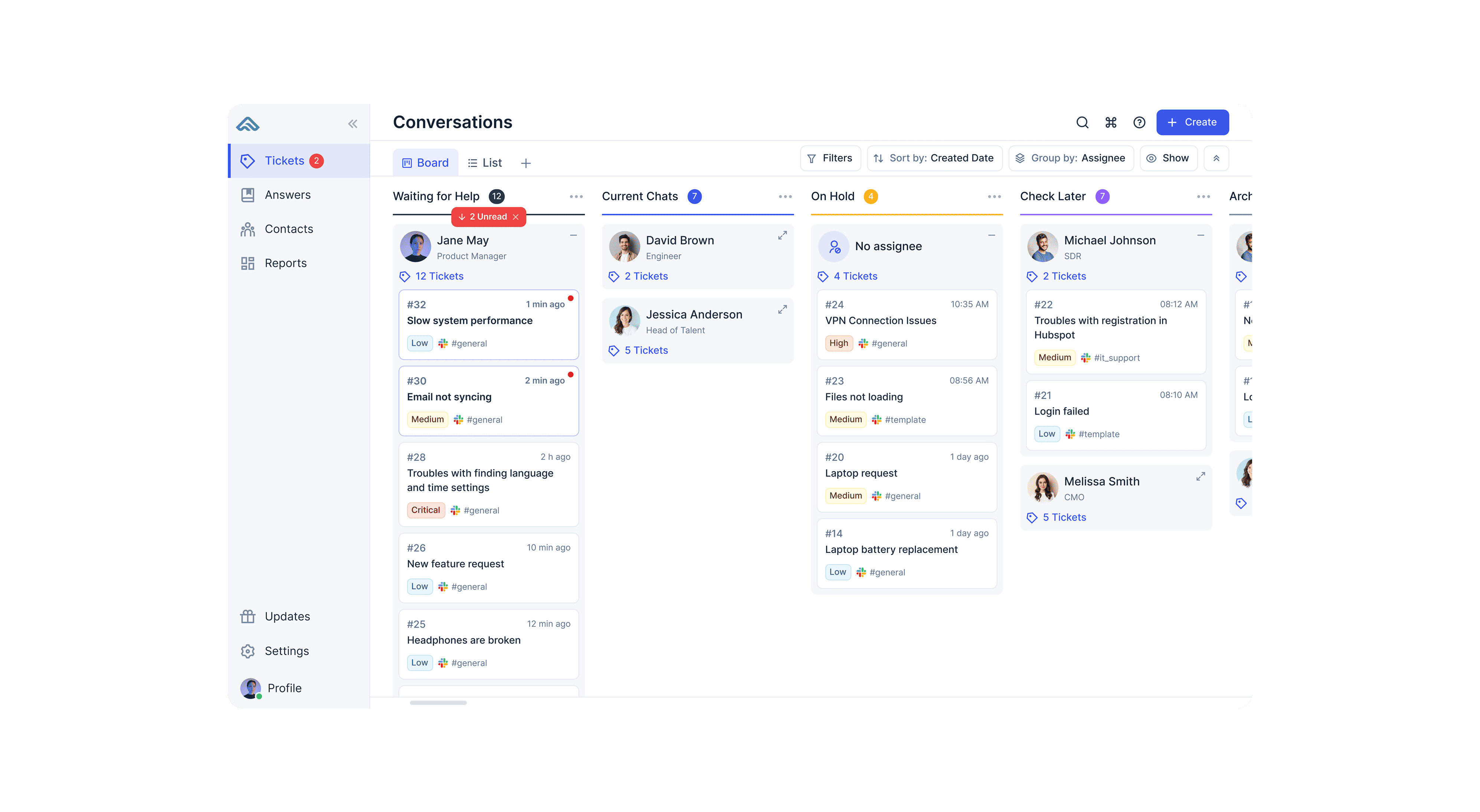This screenshot has height=812, width=1480.
Task: Open the keyboard shortcuts command icon
Action: click(x=1111, y=122)
